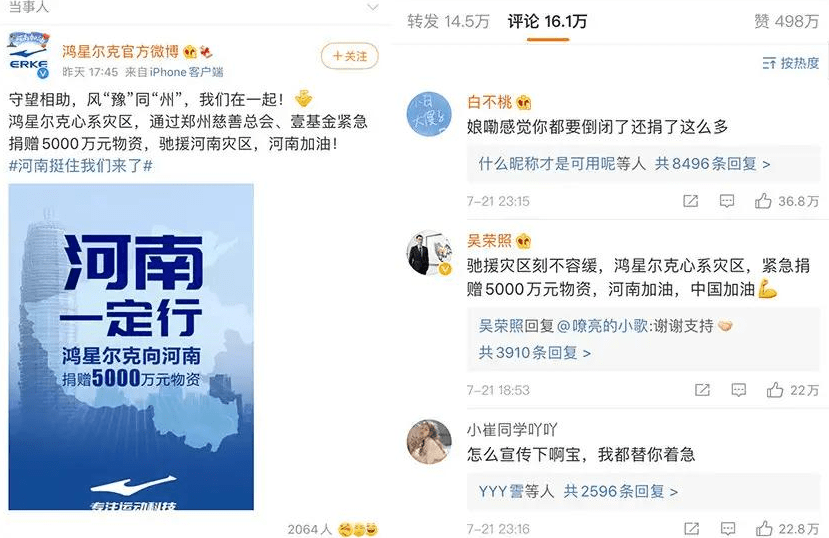Reply to 白不桃's comment via bubble icon
The width and height of the screenshot is (829, 538).
pyautogui.click(x=727, y=201)
